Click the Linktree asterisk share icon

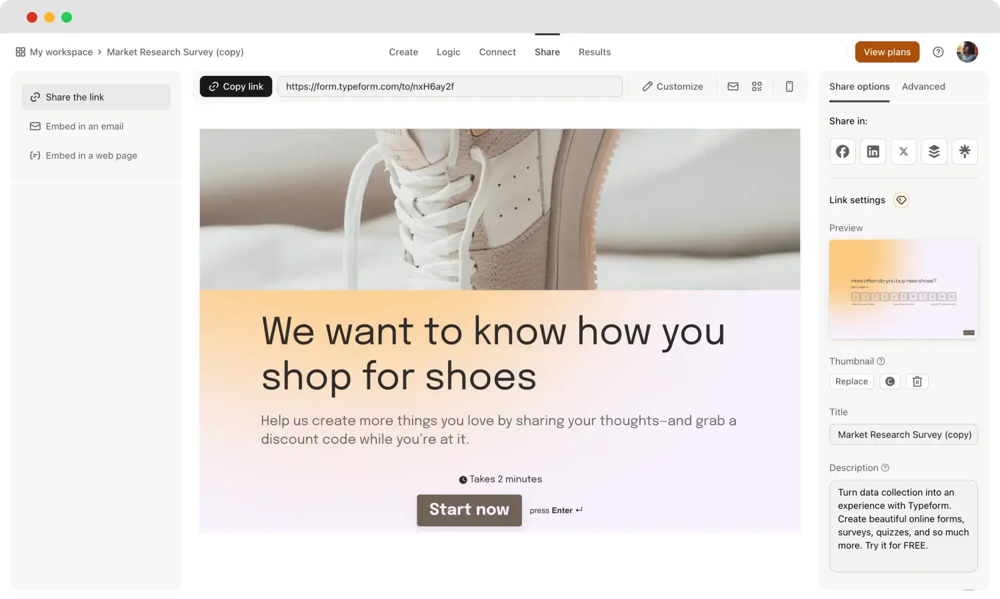click(x=964, y=152)
